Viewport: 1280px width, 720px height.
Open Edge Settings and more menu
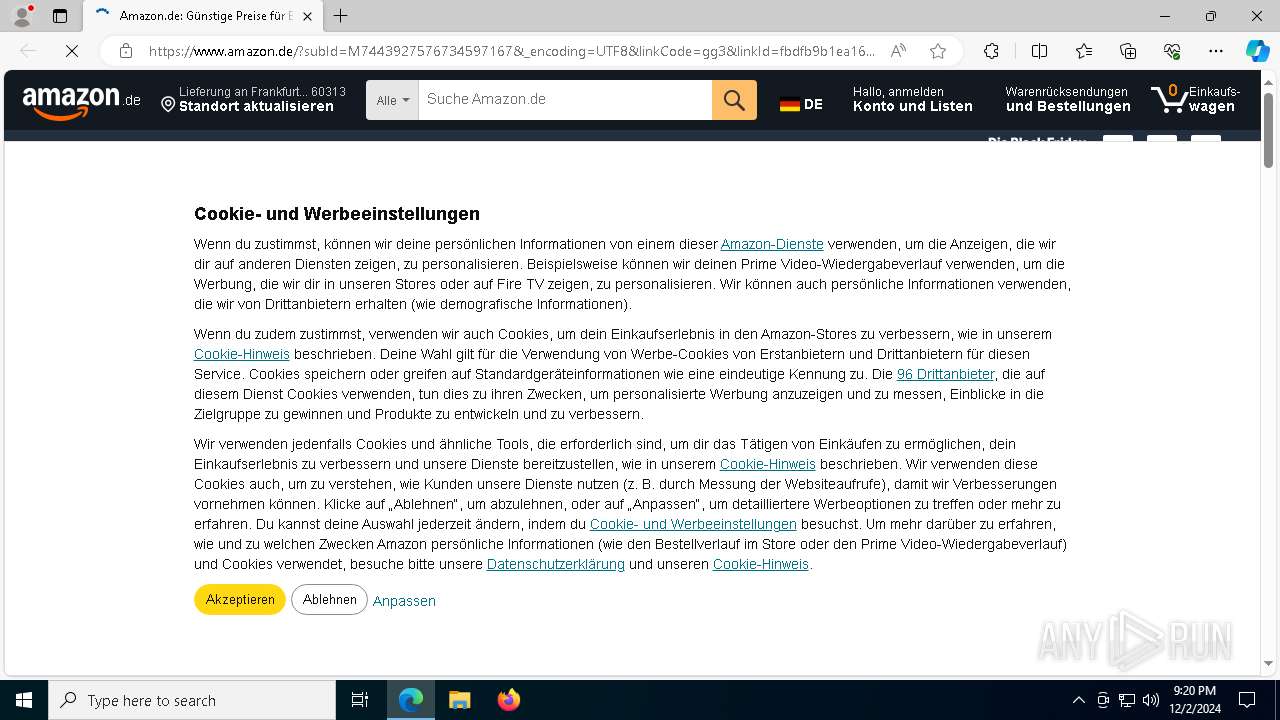coord(1216,51)
